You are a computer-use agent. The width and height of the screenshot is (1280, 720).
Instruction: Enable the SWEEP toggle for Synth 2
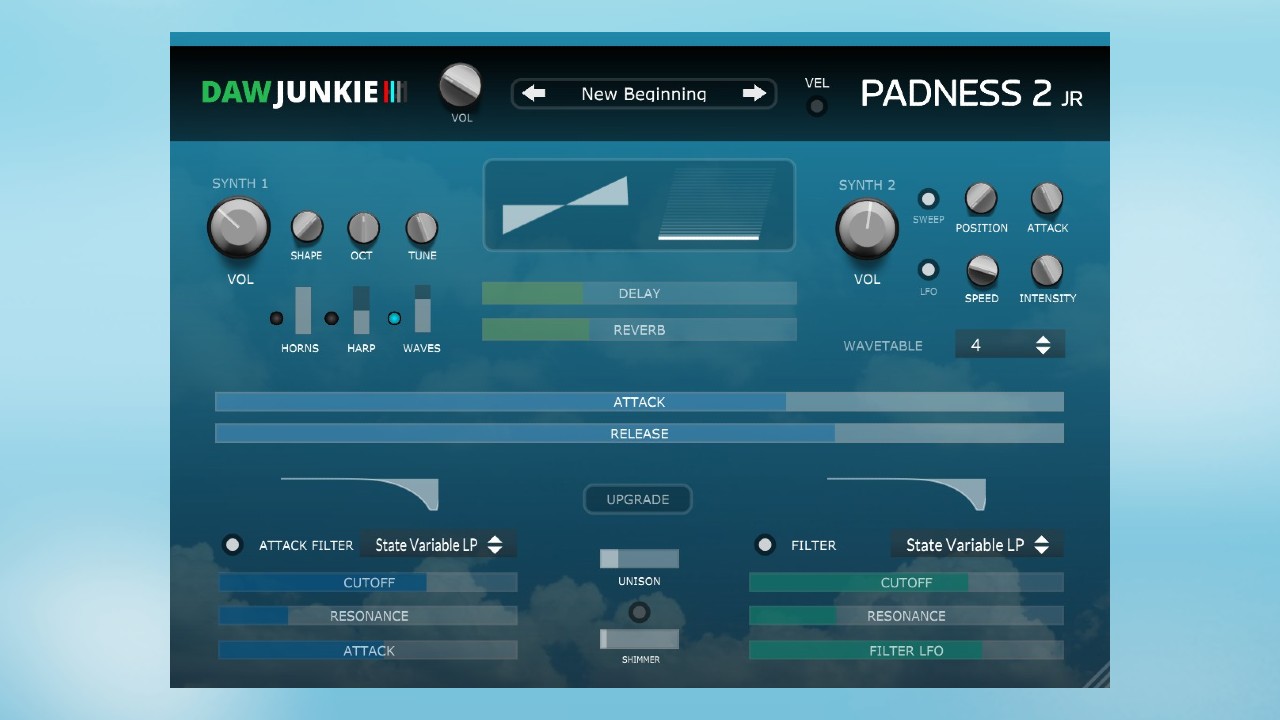tap(928, 198)
